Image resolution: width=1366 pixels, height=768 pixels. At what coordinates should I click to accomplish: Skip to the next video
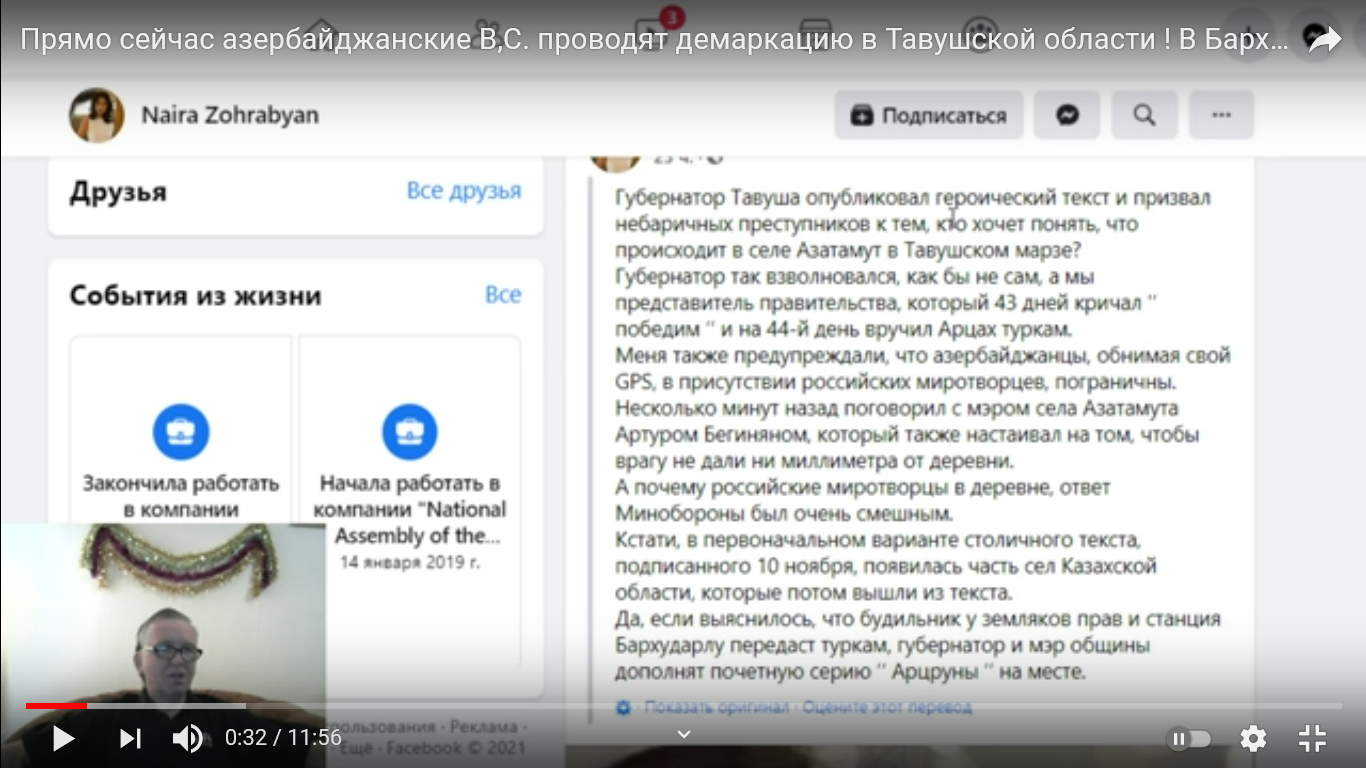click(130, 739)
